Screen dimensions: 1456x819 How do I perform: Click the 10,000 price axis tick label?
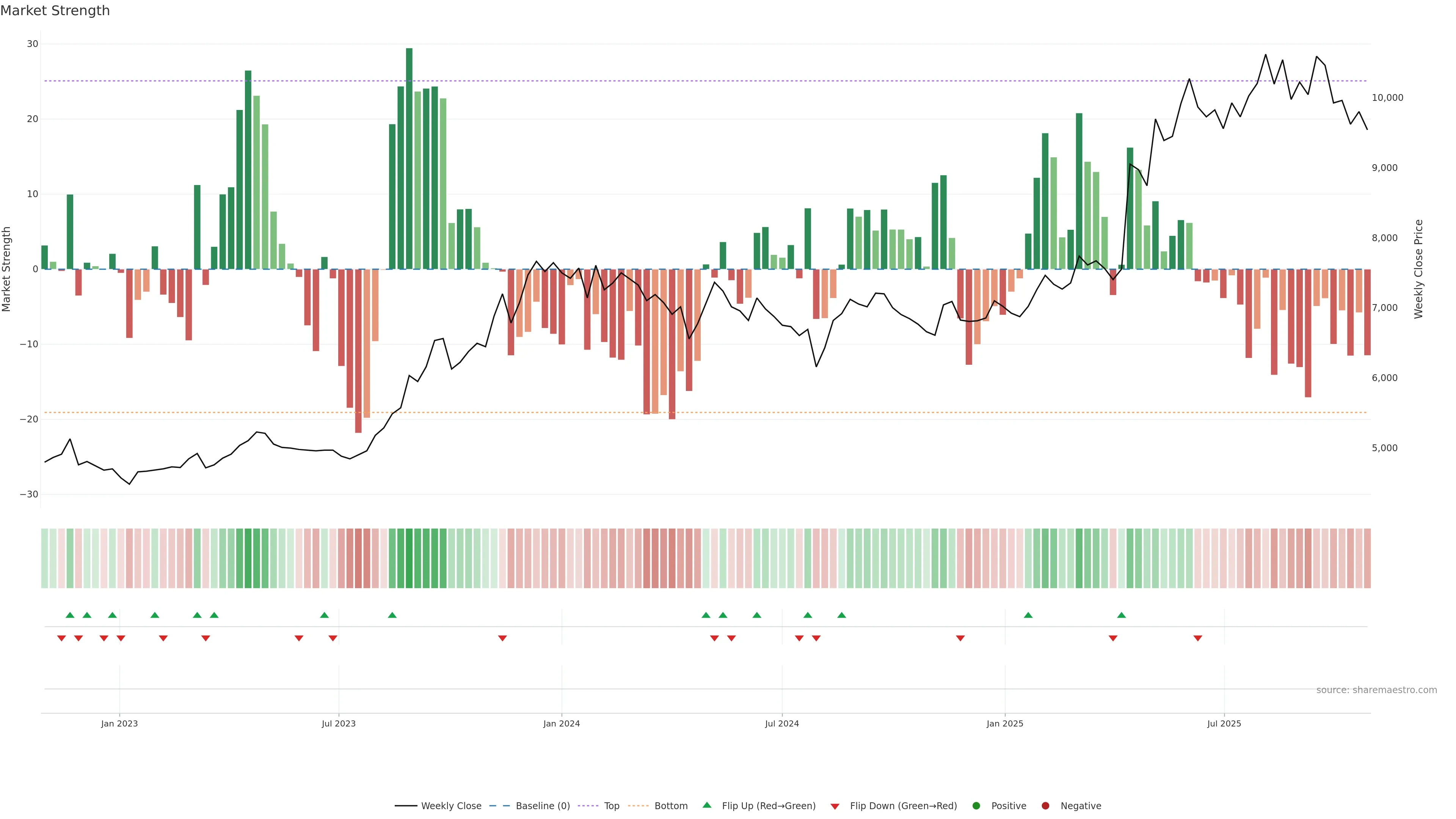[x=1387, y=98]
